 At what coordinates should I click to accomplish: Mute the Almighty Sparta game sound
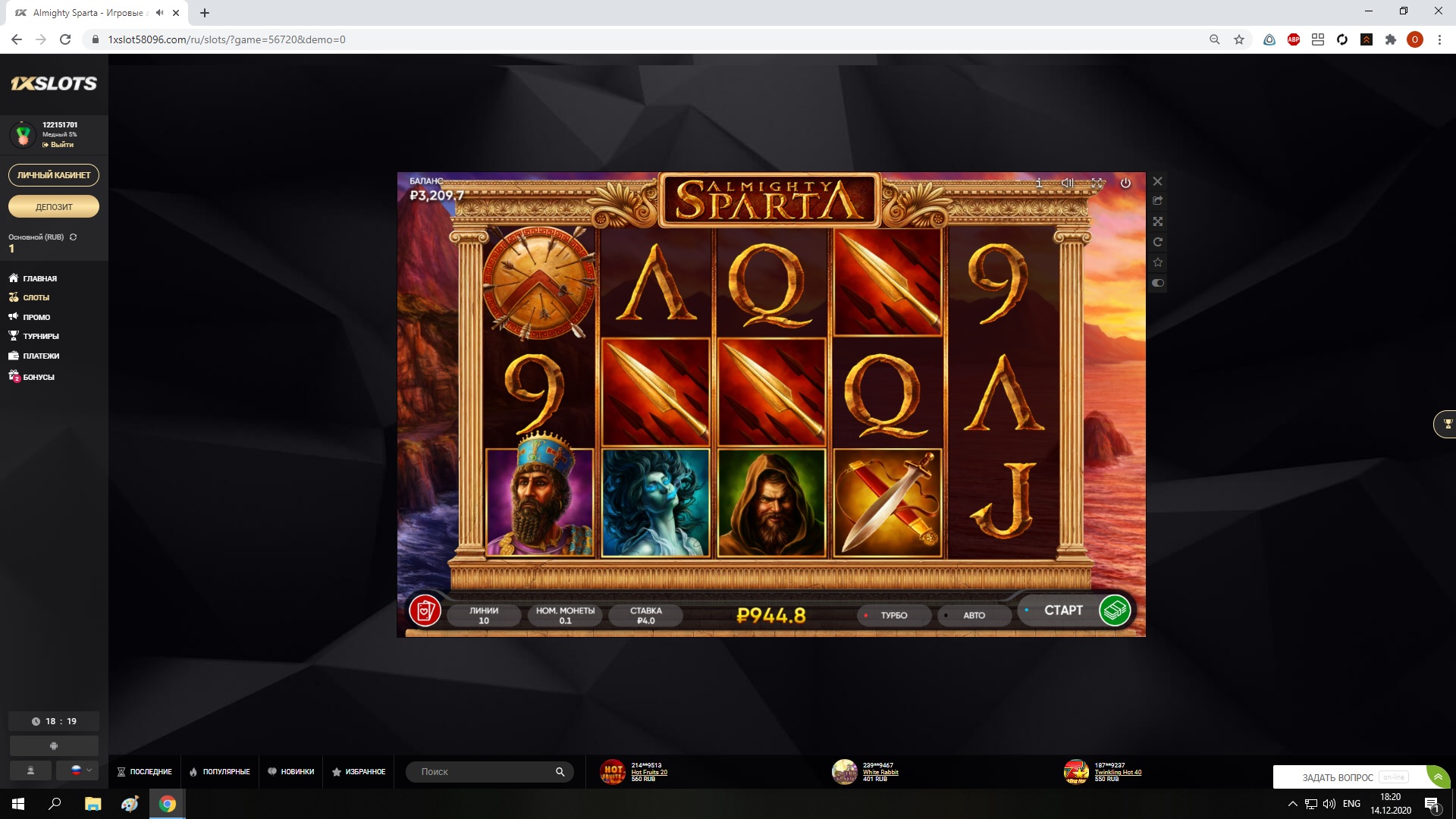(x=1068, y=183)
